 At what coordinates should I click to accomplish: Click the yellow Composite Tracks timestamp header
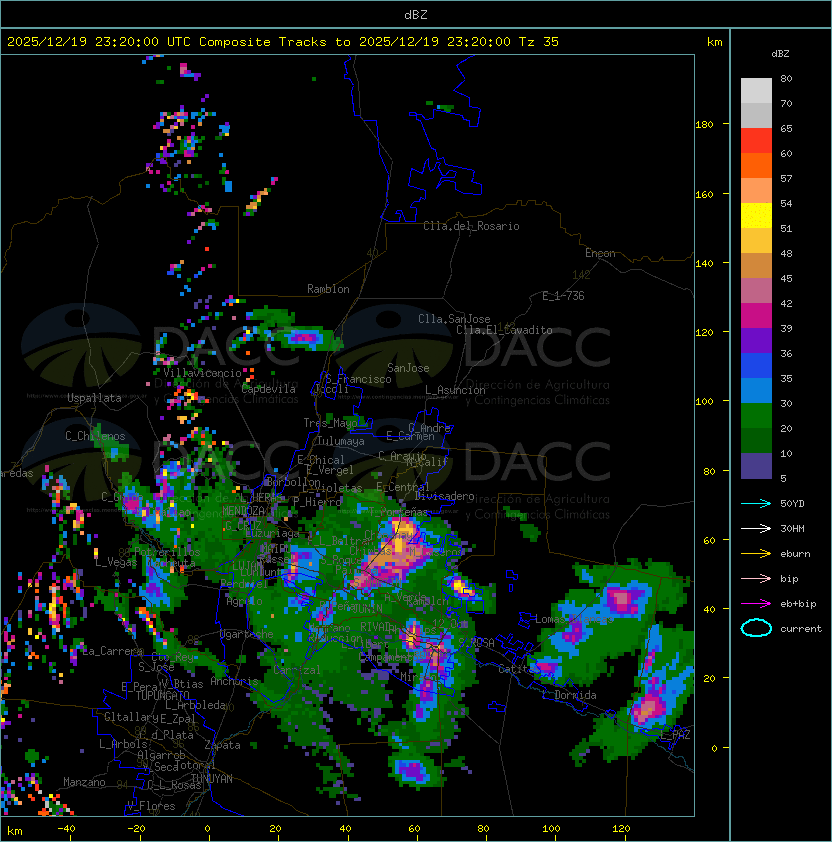point(283,41)
